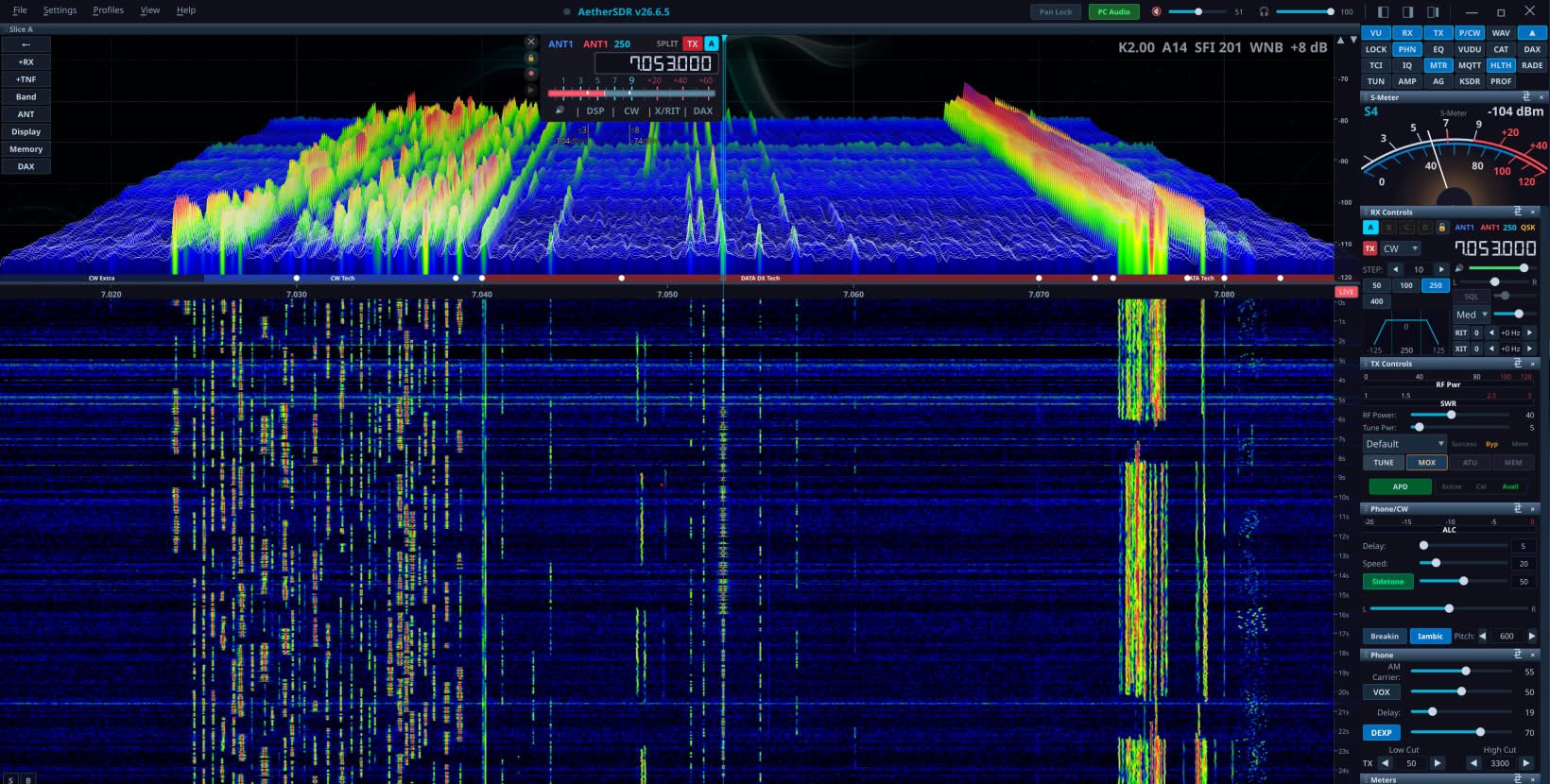Pop out the S-Meter panel

tap(1526, 97)
